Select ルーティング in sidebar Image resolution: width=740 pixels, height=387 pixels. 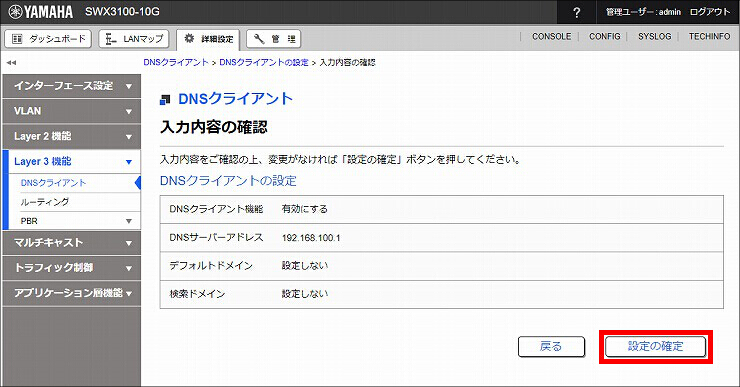point(45,202)
